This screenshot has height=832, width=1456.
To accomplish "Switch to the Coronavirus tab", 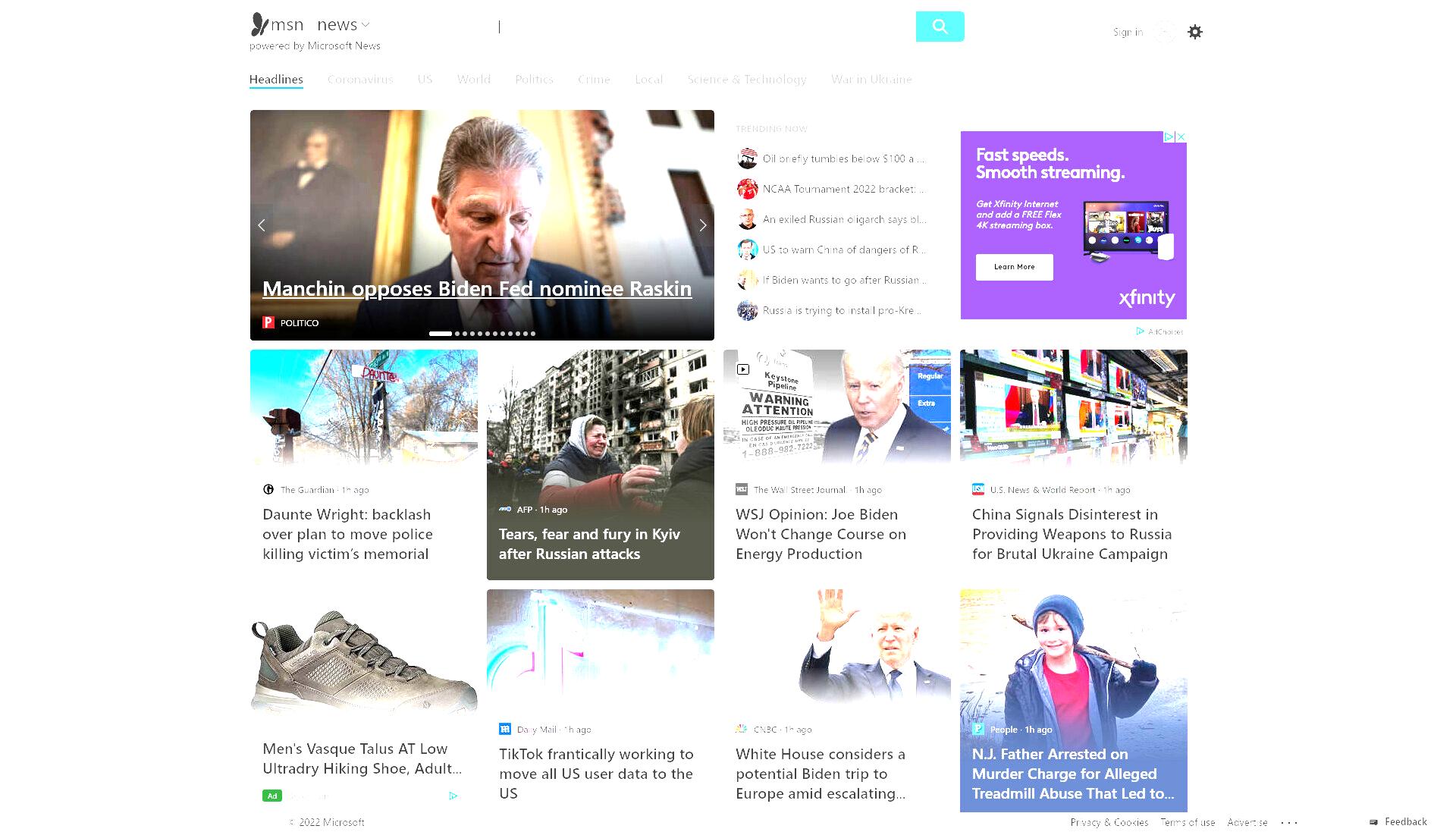I will point(360,80).
